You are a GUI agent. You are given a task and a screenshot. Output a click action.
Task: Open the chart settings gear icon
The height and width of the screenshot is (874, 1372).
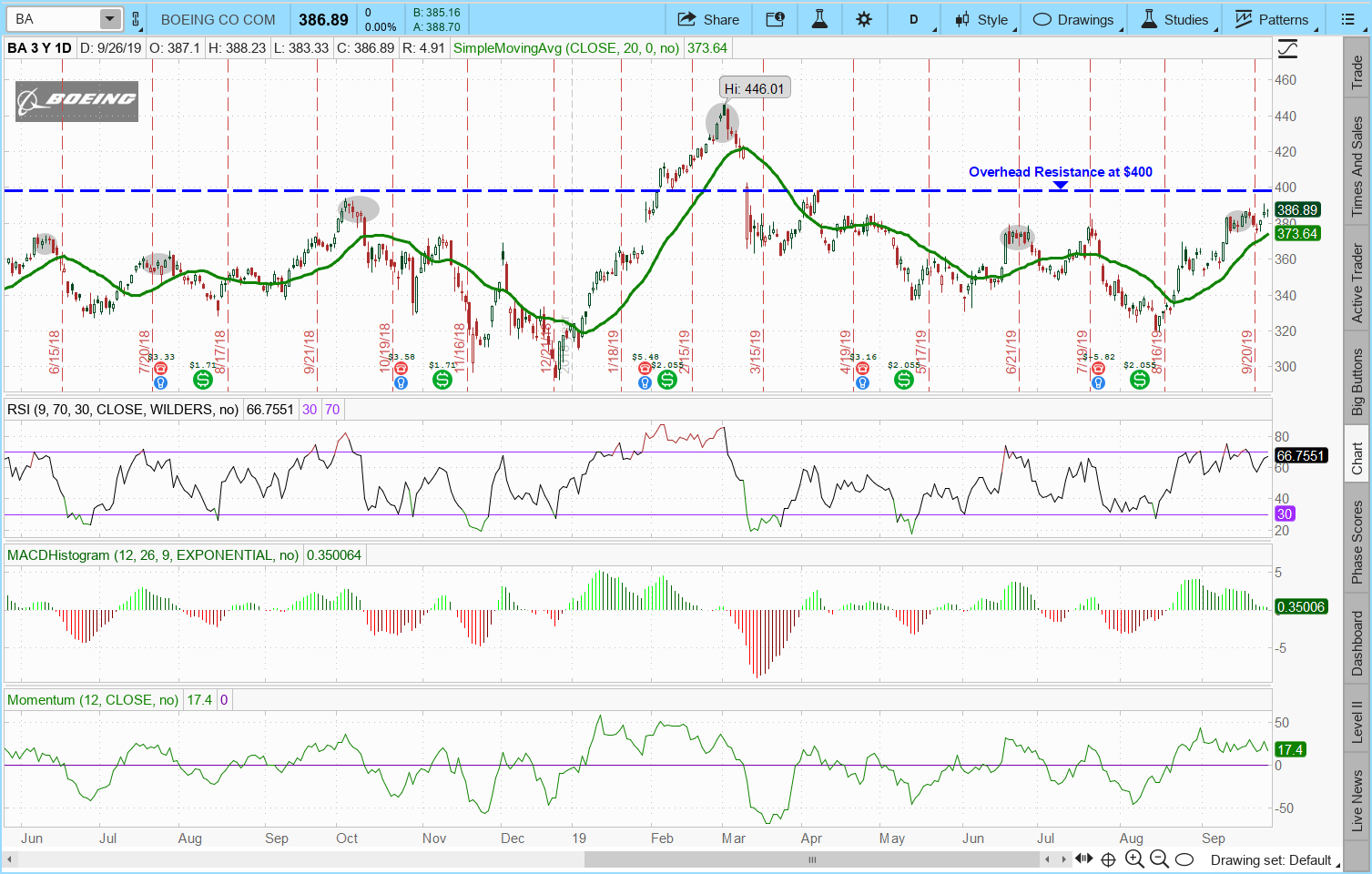(x=864, y=19)
